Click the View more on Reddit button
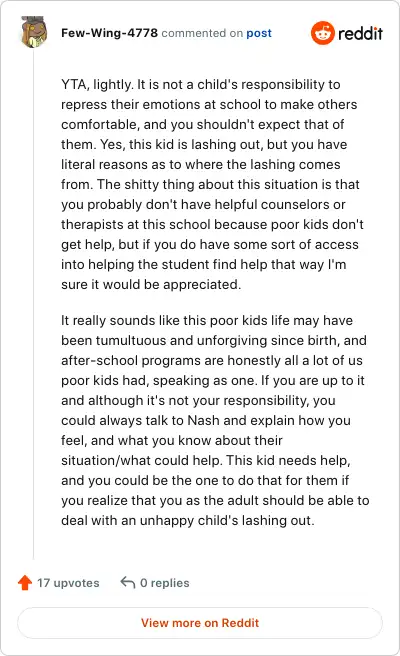The height and width of the screenshot is (656, 400). (200, 623)
